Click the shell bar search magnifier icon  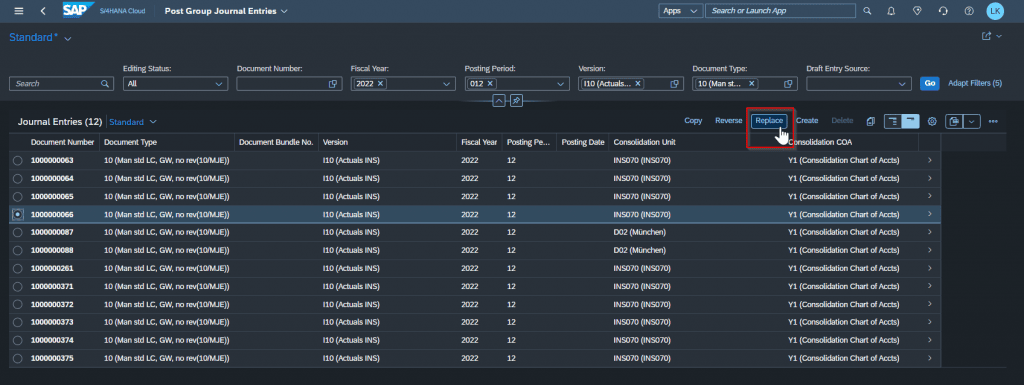coord(867,11)
